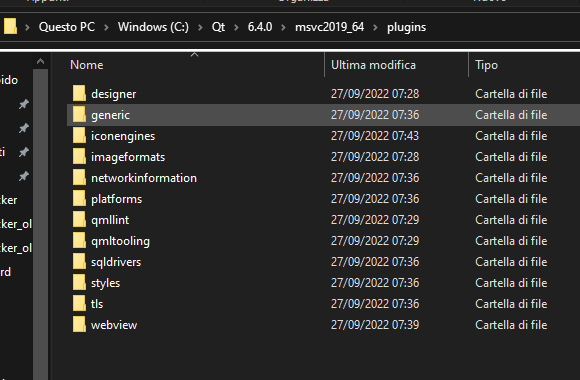Screen dimensions: 580x380
Task: Select designer folder name
Action: pyautogui.click(x=114, y=94)
